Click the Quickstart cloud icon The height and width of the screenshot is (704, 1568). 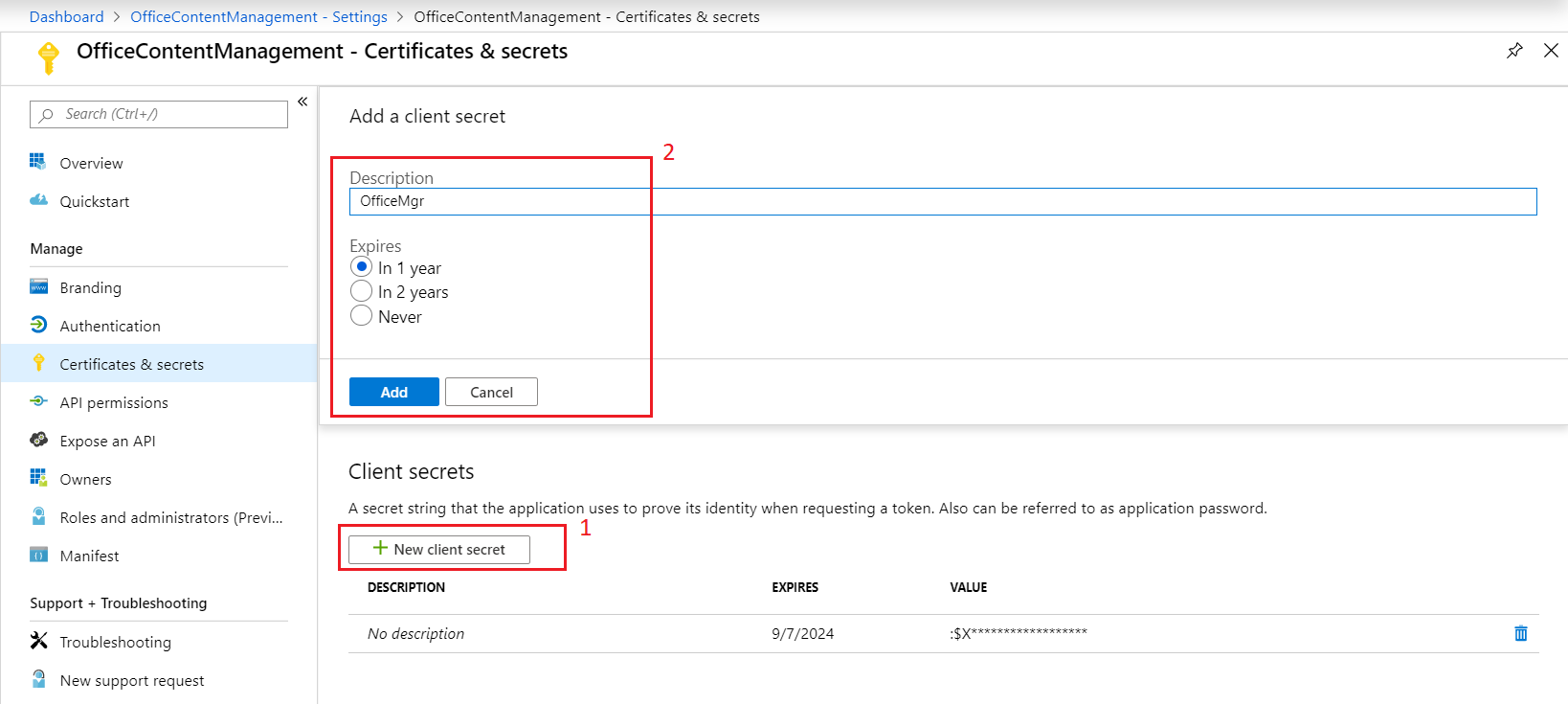pos(38,200)
